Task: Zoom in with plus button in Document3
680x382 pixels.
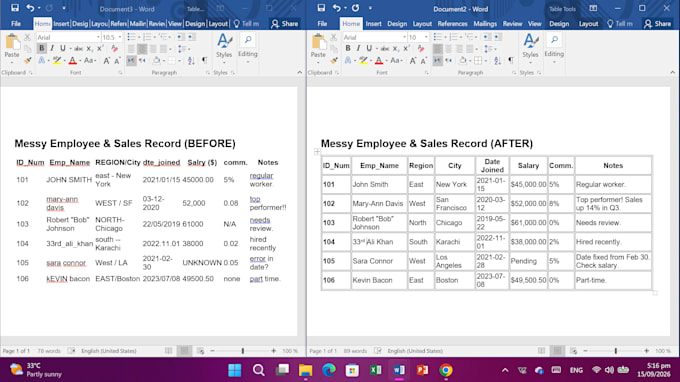Action: coord(273,351)
